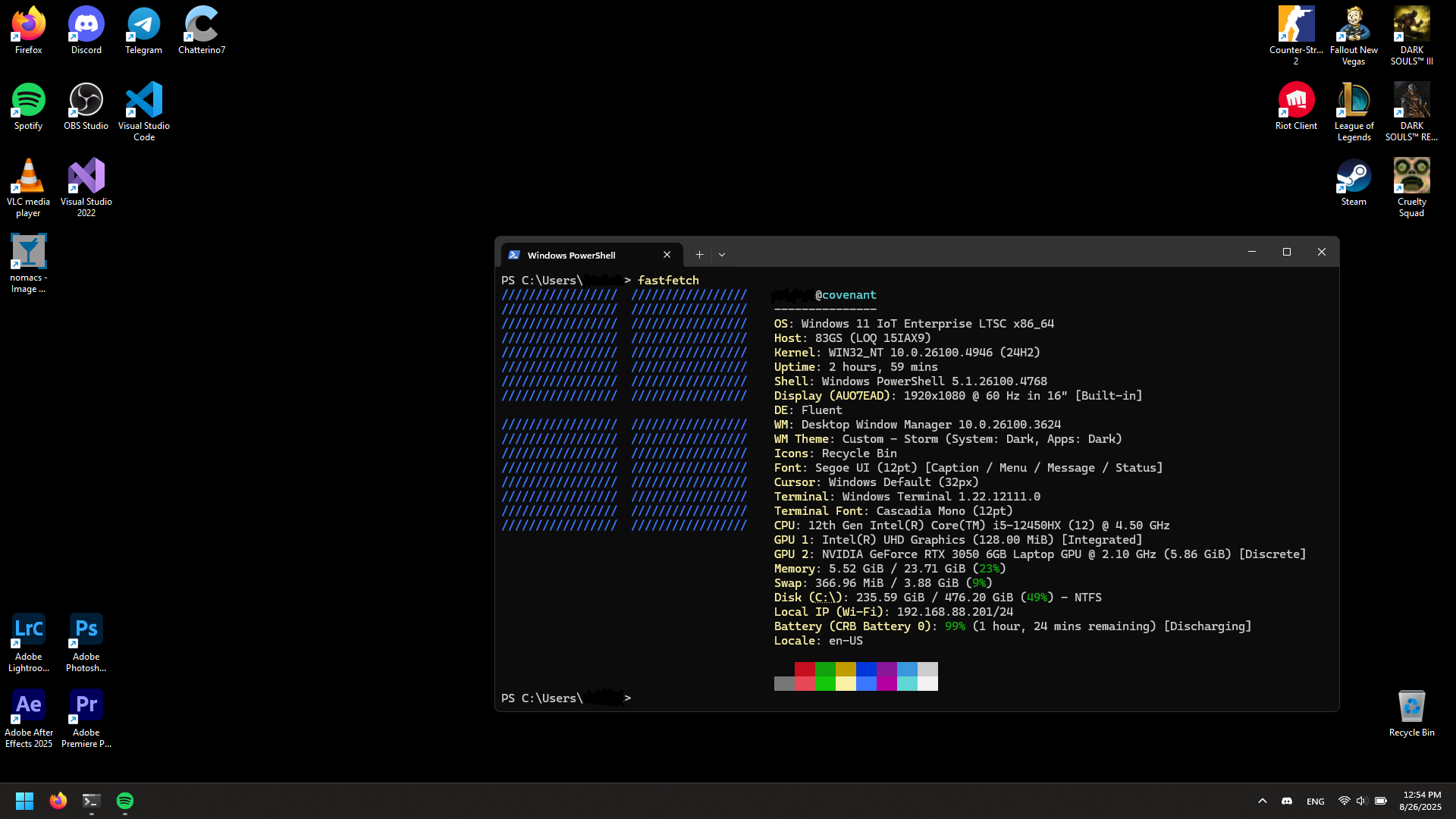Image resolution: width=1456 pixels, height=819 pixels.
Task: Open a new terminal tab
Action: click(x=699, y=255)
